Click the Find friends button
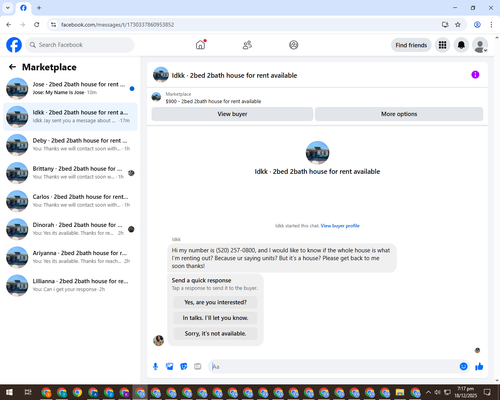Screen dimensions: 500x400 tap(411, 45)
